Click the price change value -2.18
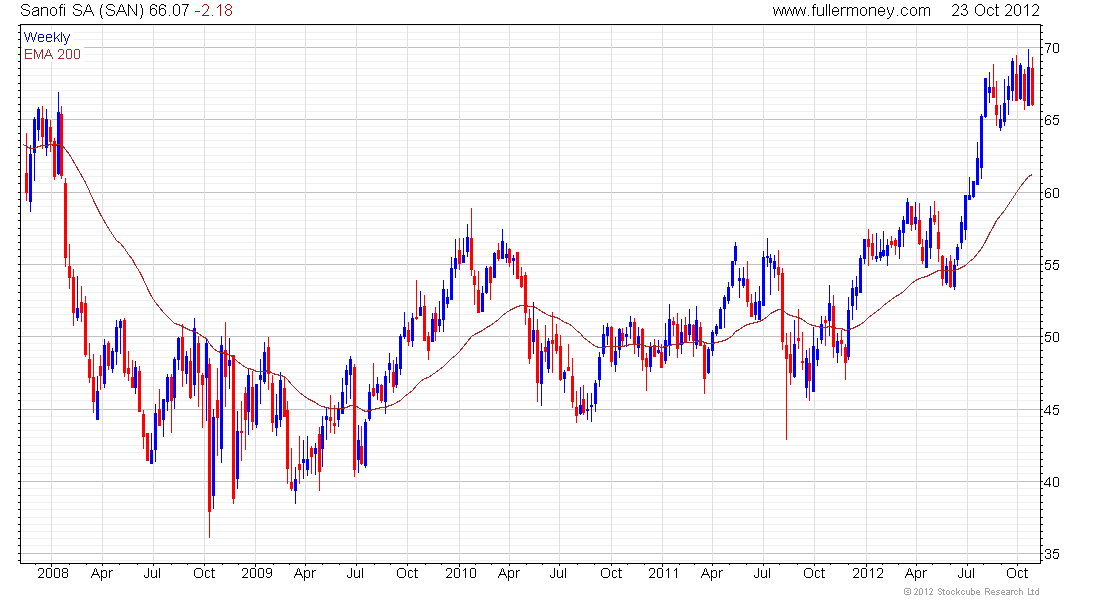The image size is (1100, 600). [x=213, y=11]
